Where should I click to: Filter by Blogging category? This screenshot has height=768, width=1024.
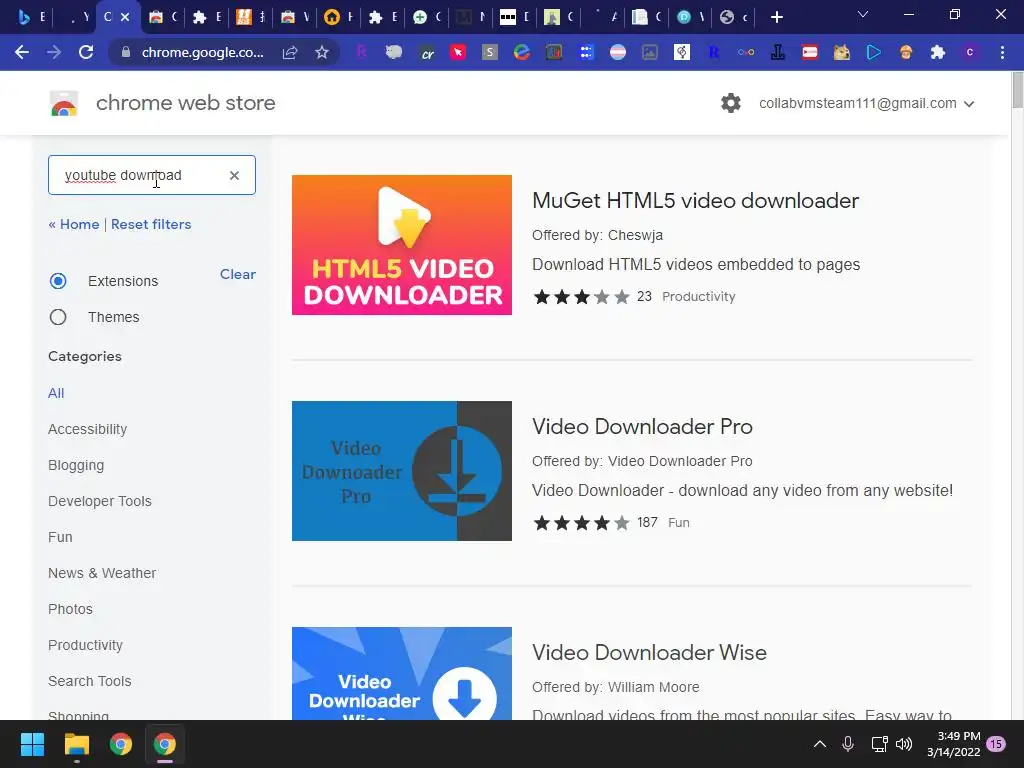[76, 465]
